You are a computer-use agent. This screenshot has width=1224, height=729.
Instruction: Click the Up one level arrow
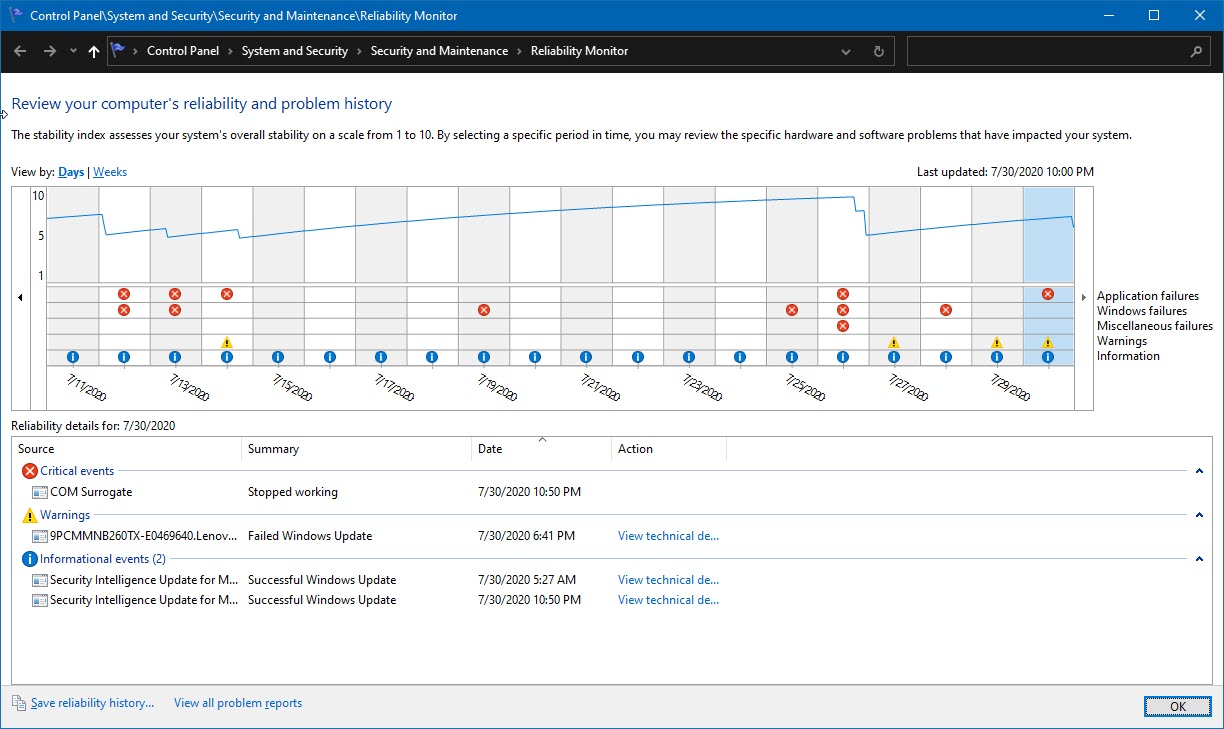pyautogui.click(x=93, y=51)
